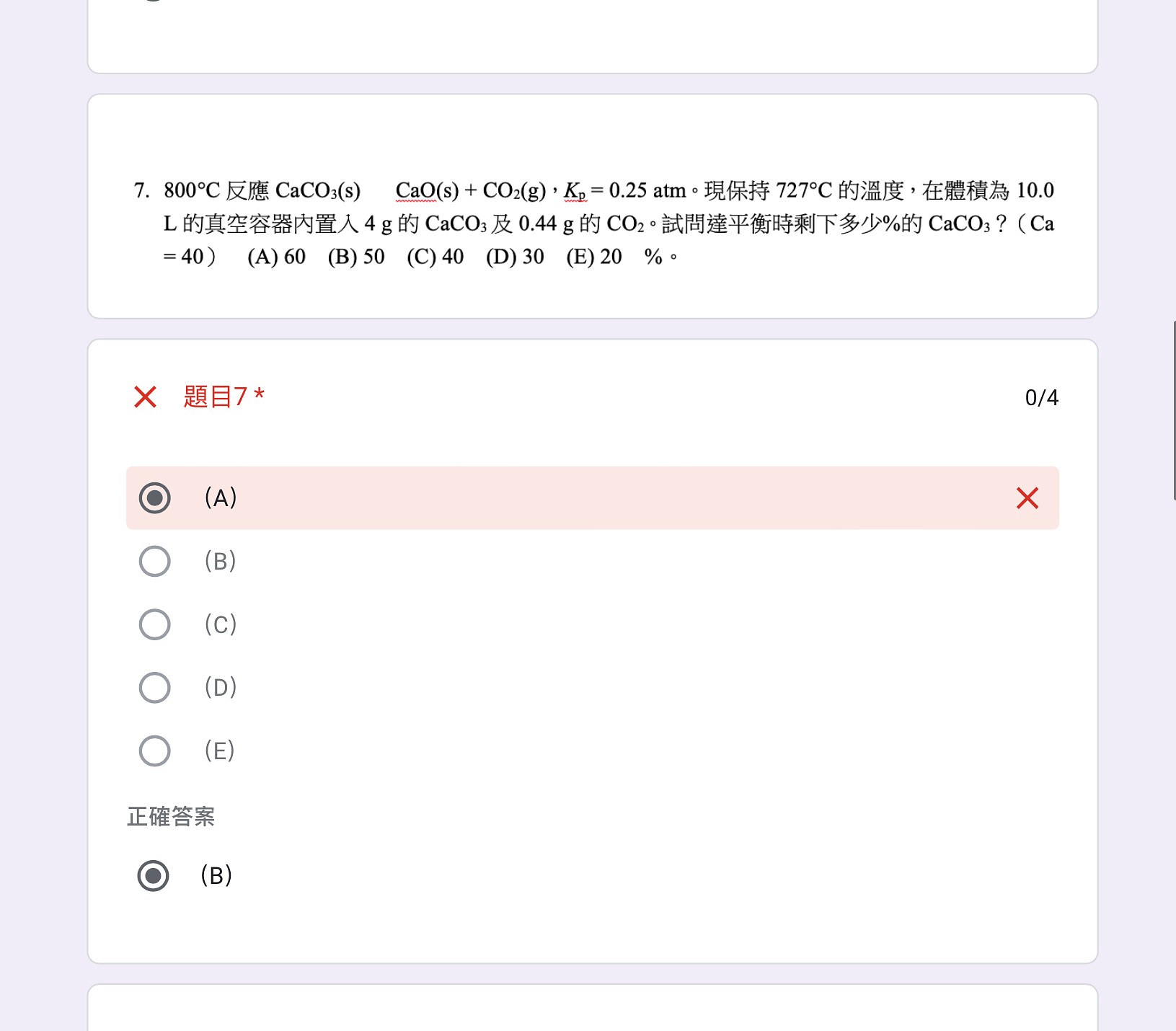This screenshot has height=1031, width=1176.
Task: Click the (E) option label text
Action: click(220, 751)
